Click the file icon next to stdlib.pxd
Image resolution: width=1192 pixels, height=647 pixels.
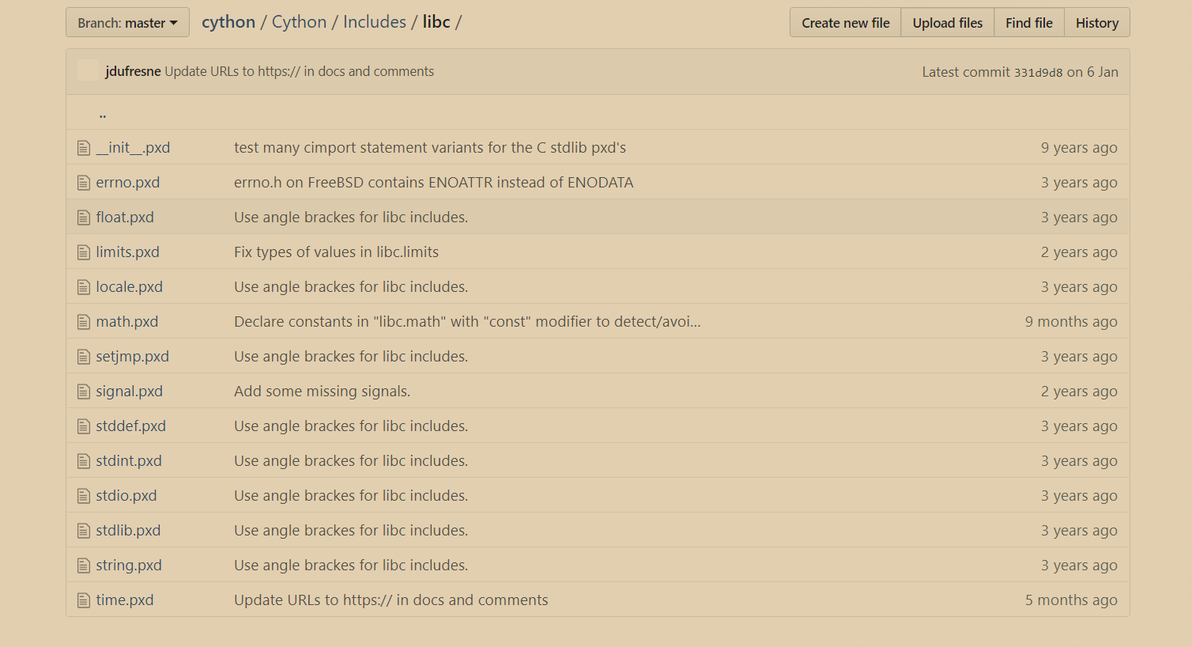(84, 531)
